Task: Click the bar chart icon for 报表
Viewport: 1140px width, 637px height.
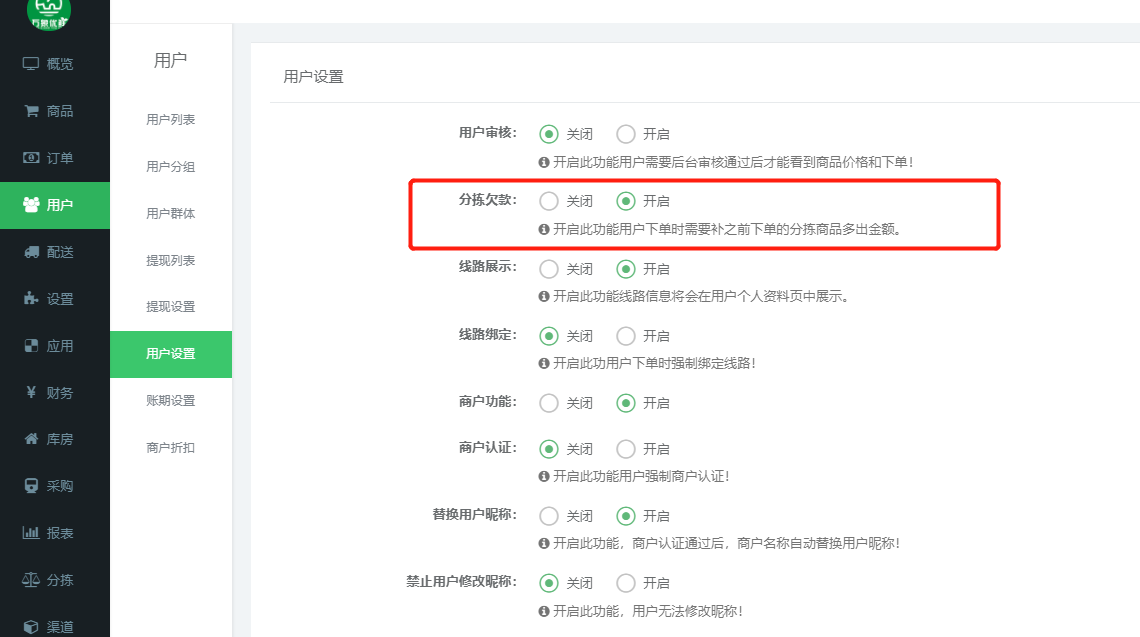Action: point(31,533)
